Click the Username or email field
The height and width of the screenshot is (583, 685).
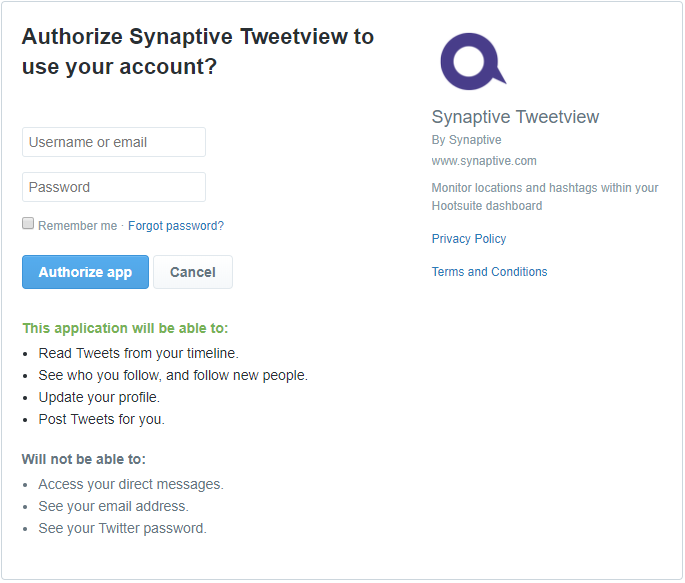[x=114, y=142]
